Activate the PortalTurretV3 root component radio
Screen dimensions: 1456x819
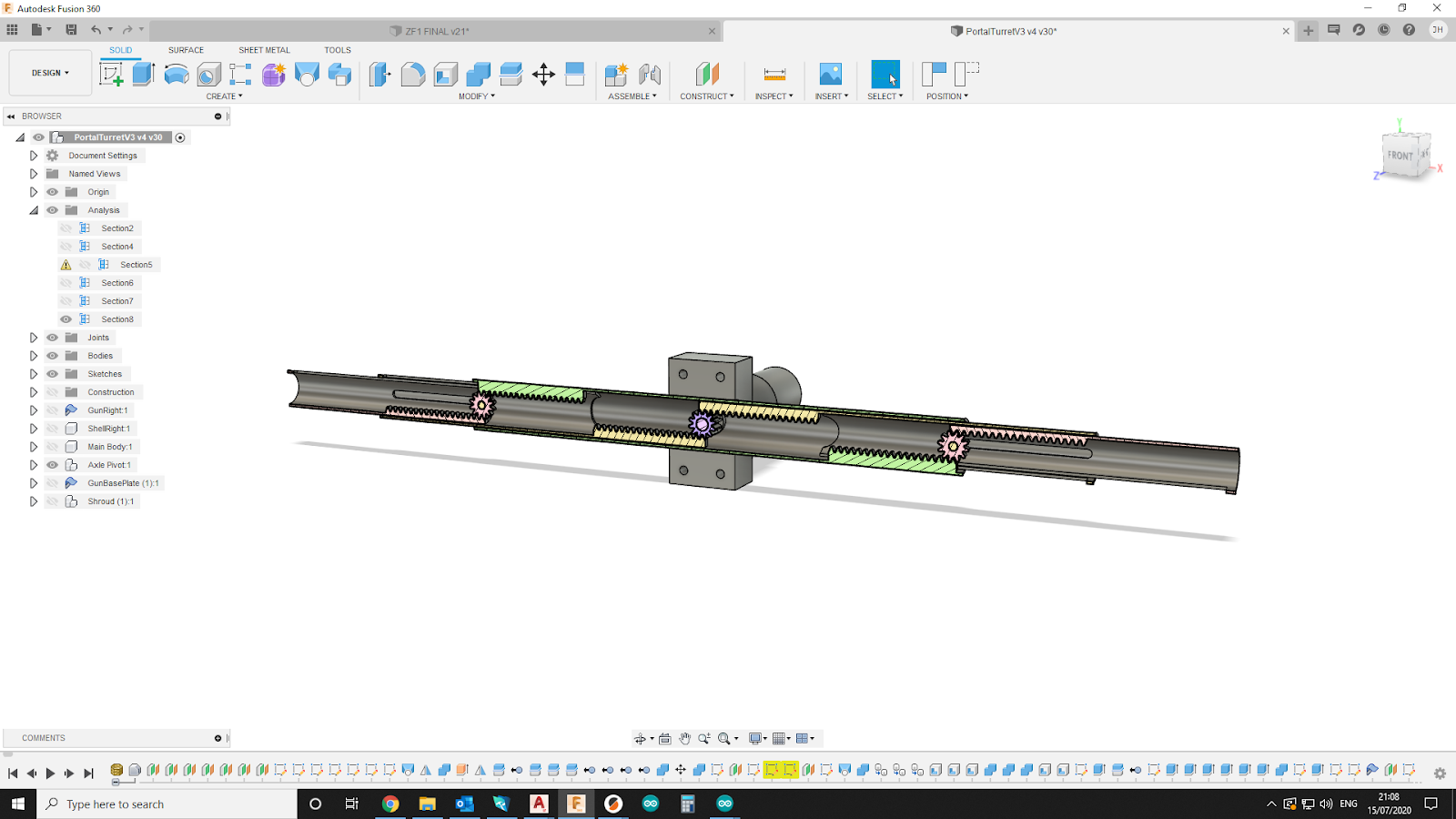(180, 137)
